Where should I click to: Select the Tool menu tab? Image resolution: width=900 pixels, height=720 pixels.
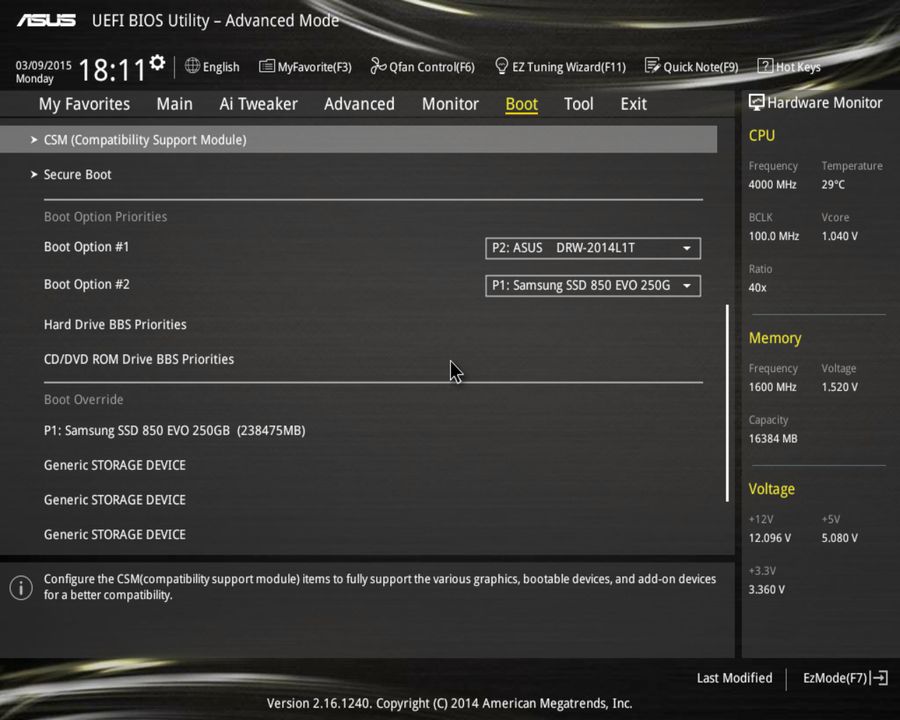coord(578,103)
